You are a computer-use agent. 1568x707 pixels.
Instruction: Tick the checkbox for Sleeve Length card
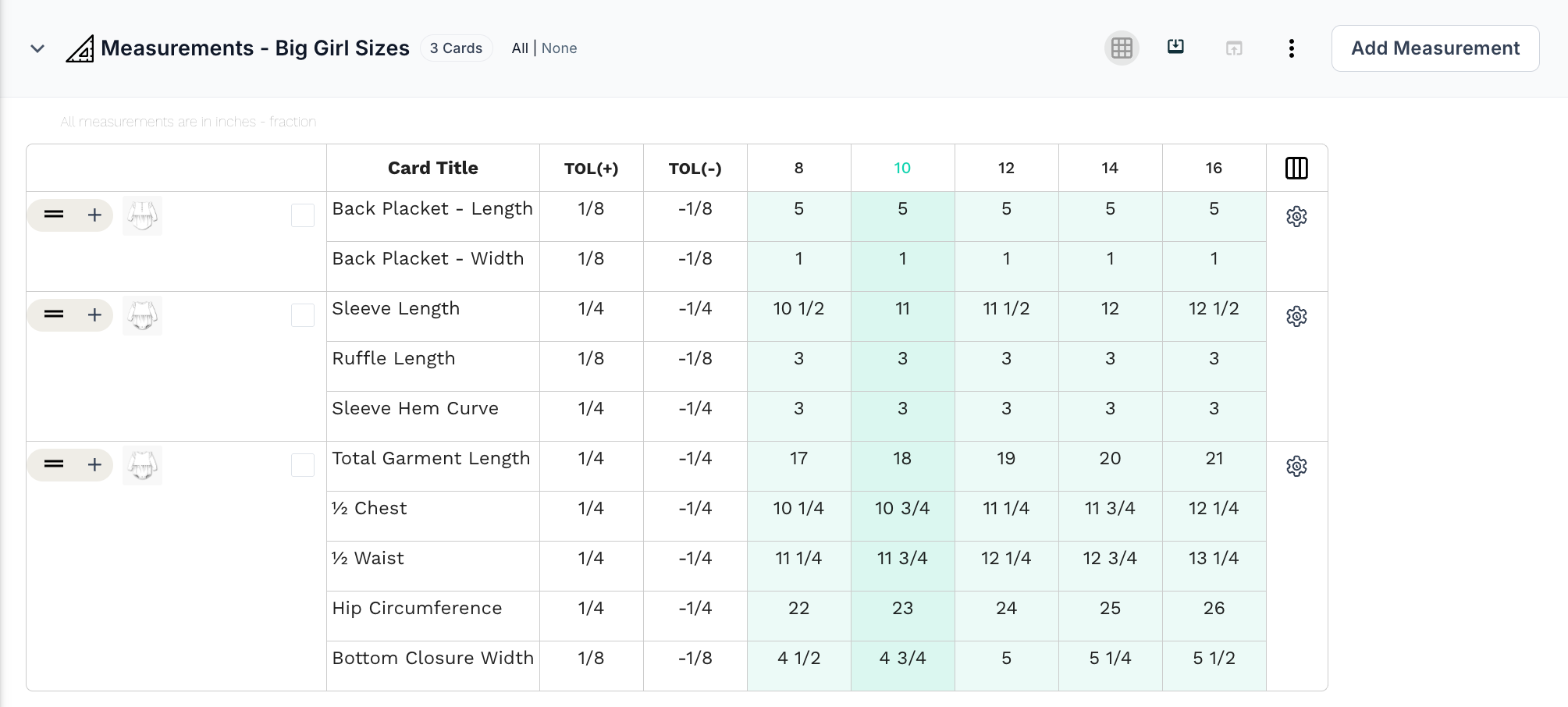303,315
